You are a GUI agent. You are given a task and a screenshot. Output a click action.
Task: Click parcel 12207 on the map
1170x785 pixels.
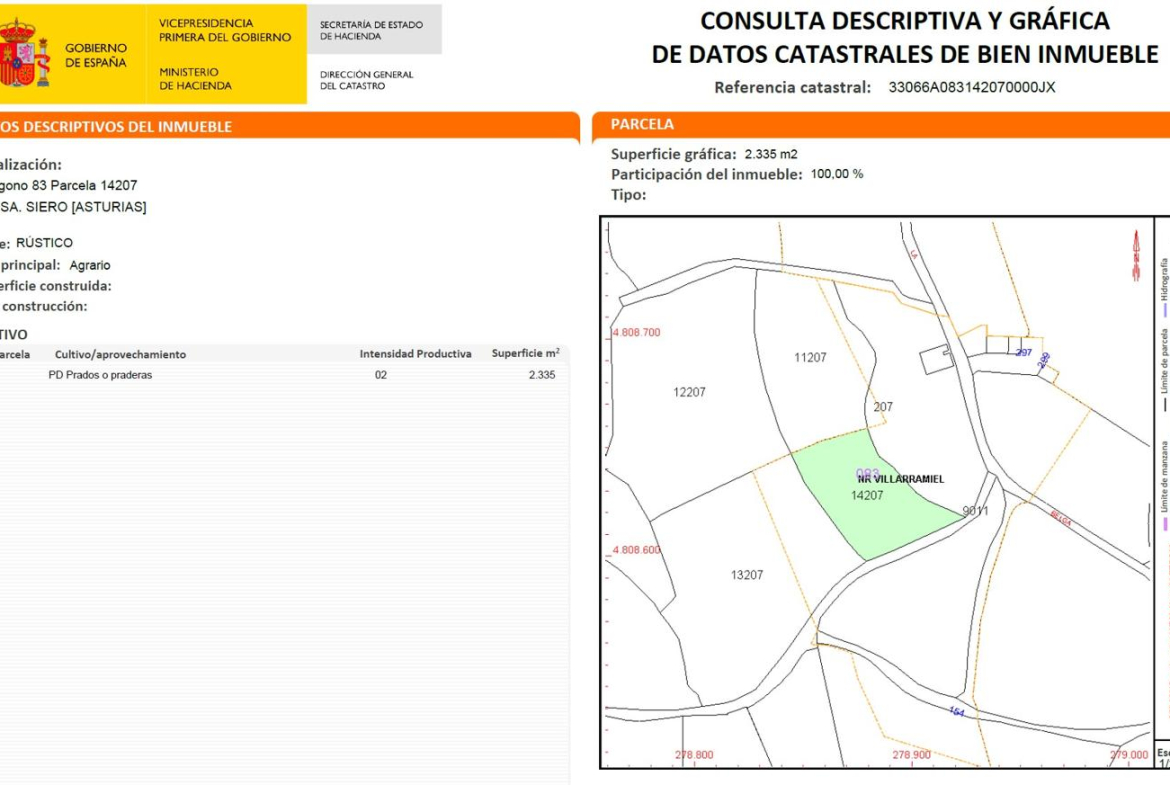pyautogui.click(x=688, y=392)
